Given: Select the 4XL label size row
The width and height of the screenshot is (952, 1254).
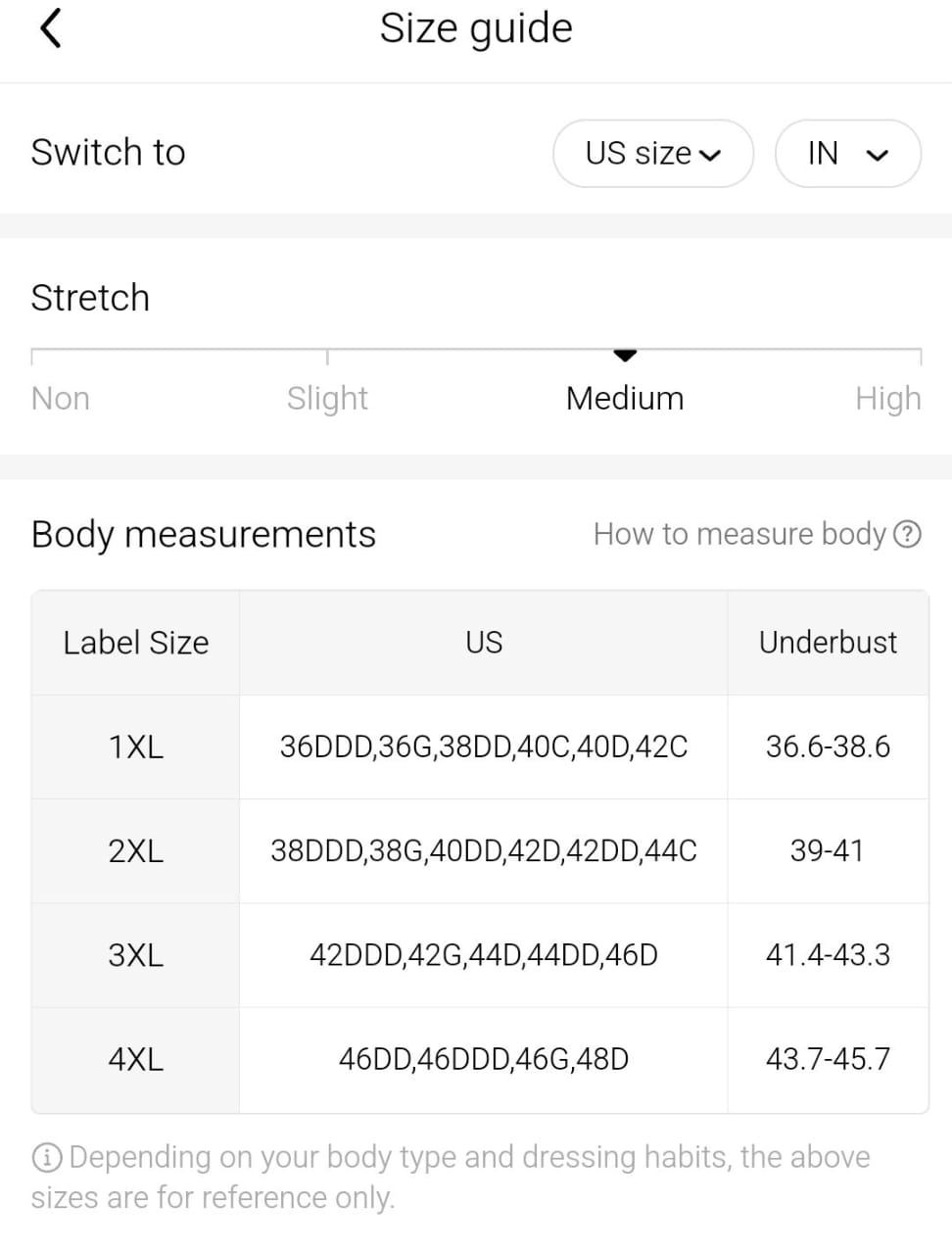Looking at the screenshot, I should pos(136,1060).
